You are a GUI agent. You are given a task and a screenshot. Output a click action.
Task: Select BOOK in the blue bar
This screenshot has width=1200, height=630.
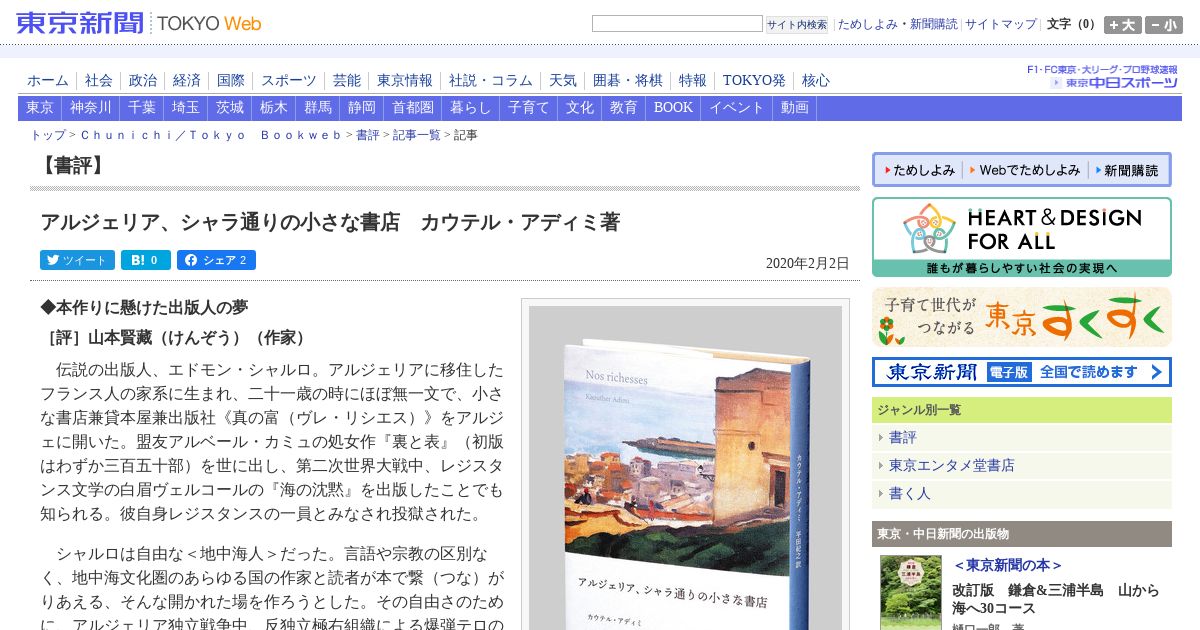[673, 108]
